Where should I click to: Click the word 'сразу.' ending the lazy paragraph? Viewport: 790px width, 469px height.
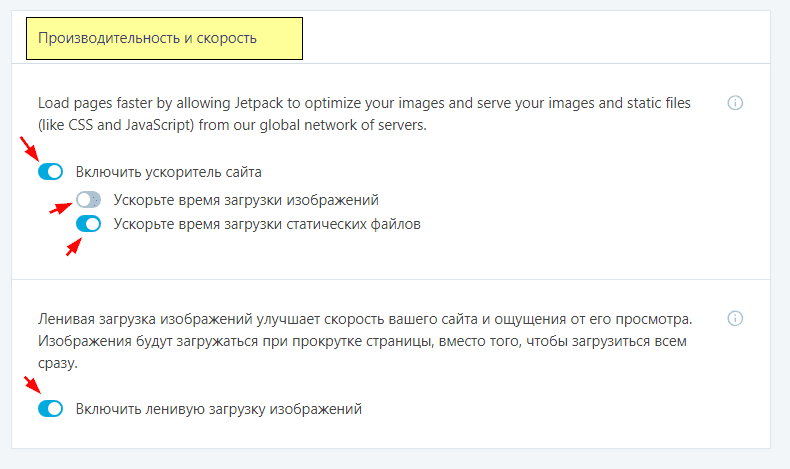[58, 363]
